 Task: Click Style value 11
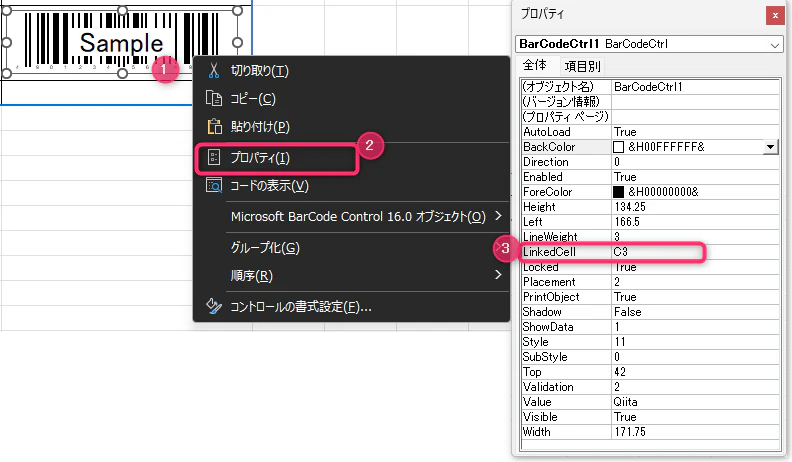coord(620,342)
